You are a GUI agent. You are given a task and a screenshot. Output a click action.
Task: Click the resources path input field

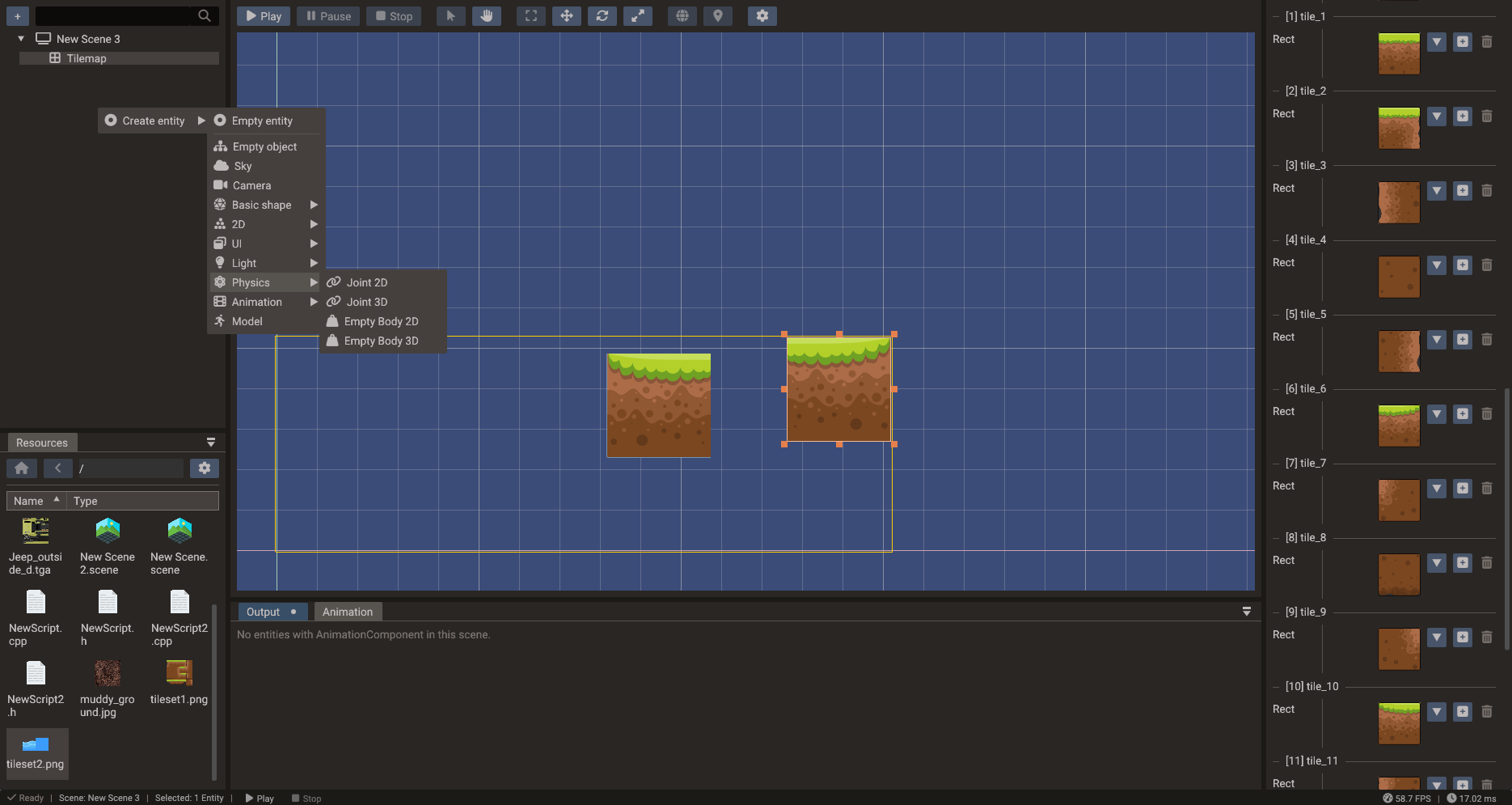(130, 468)
